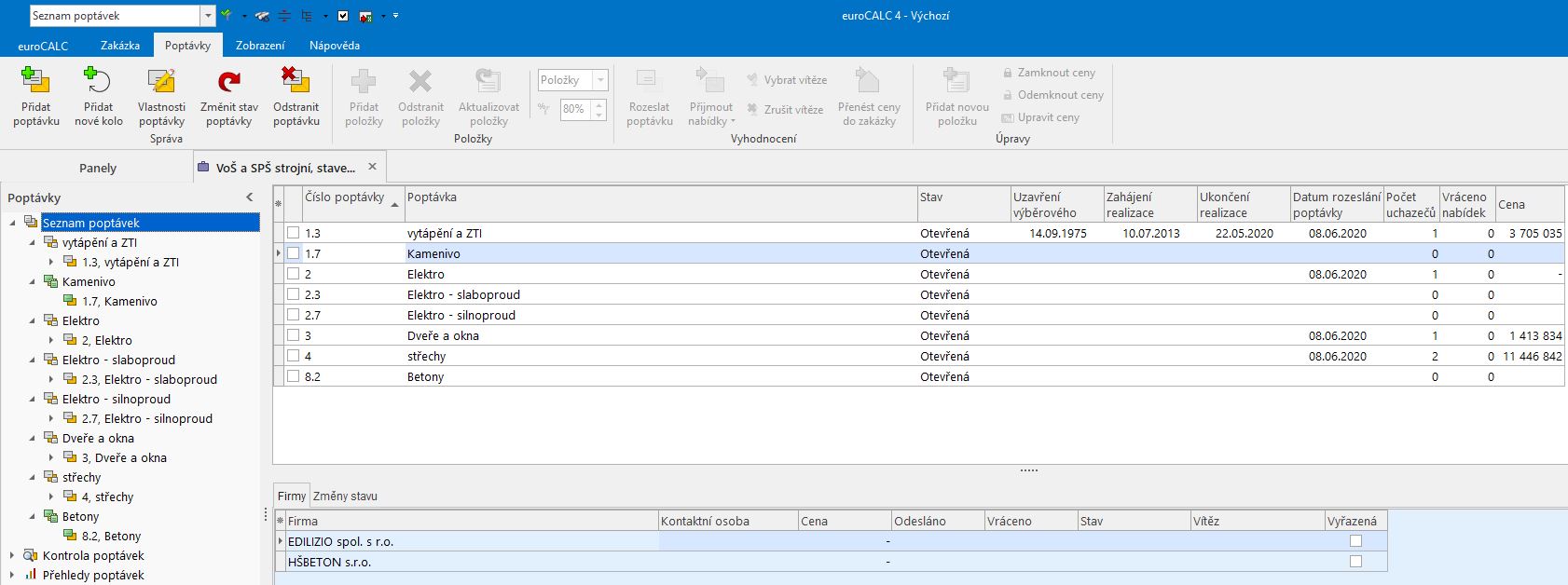
Task: Collapse the Betony tree group
Action: click(33, 516)
